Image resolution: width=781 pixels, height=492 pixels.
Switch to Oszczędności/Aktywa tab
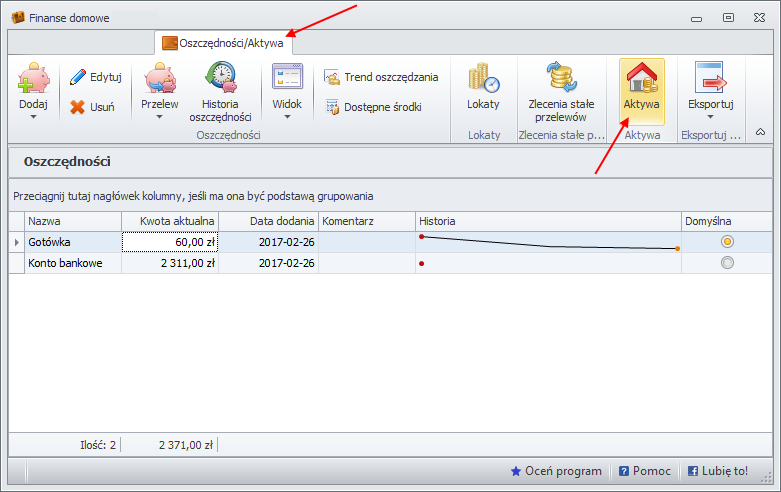[x=224, y=43]
